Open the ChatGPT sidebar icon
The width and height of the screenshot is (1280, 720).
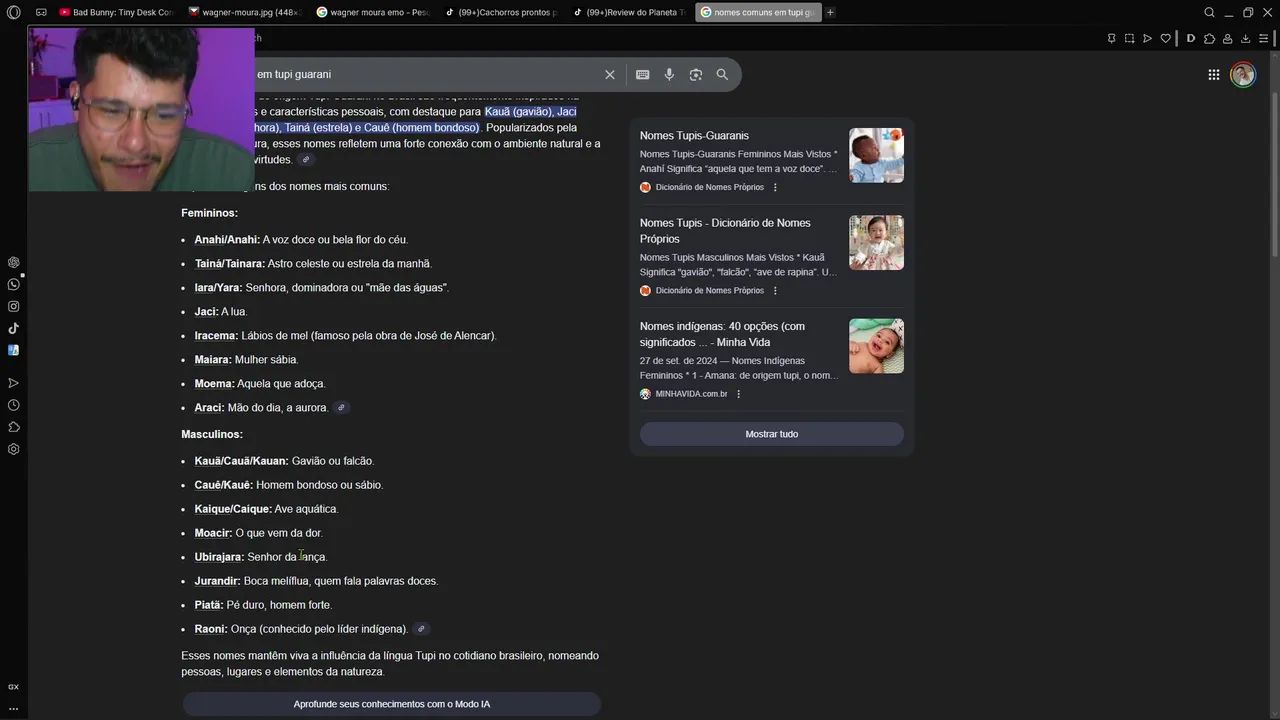(x=13, y=262)
